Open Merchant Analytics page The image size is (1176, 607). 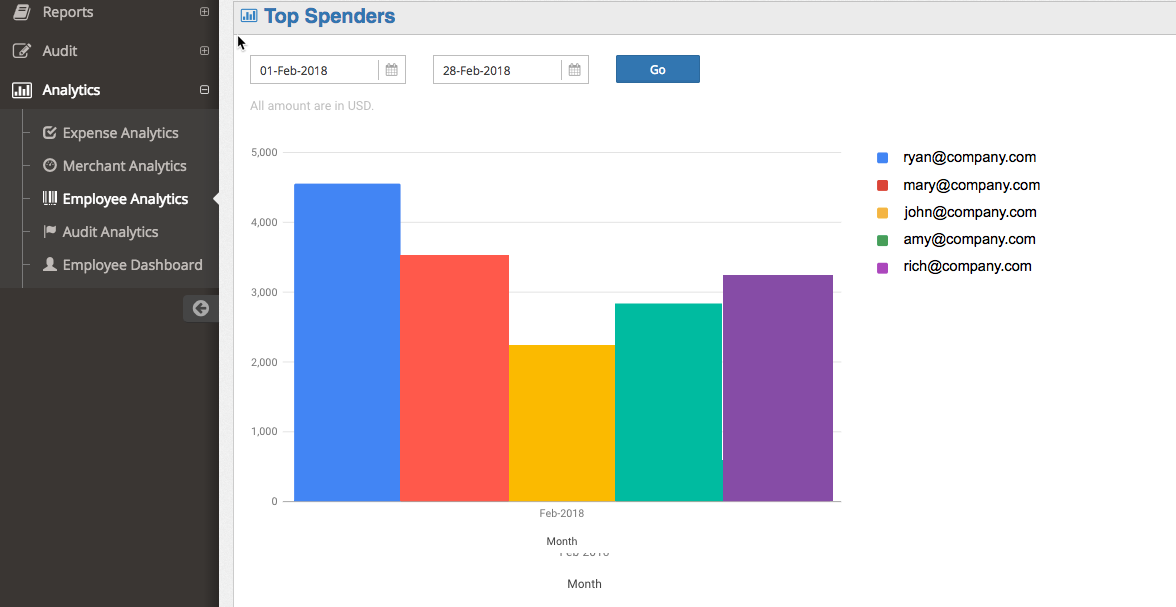(x=124, y=166)
